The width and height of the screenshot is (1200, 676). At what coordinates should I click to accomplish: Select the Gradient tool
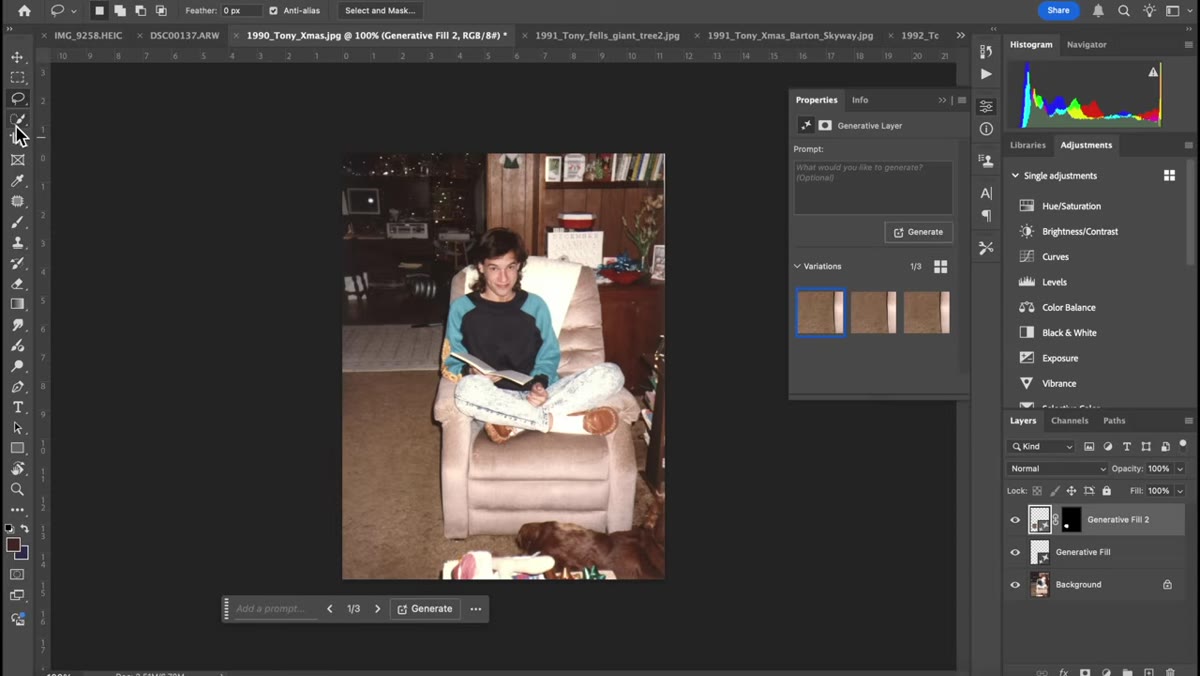[x=17, y=304]
